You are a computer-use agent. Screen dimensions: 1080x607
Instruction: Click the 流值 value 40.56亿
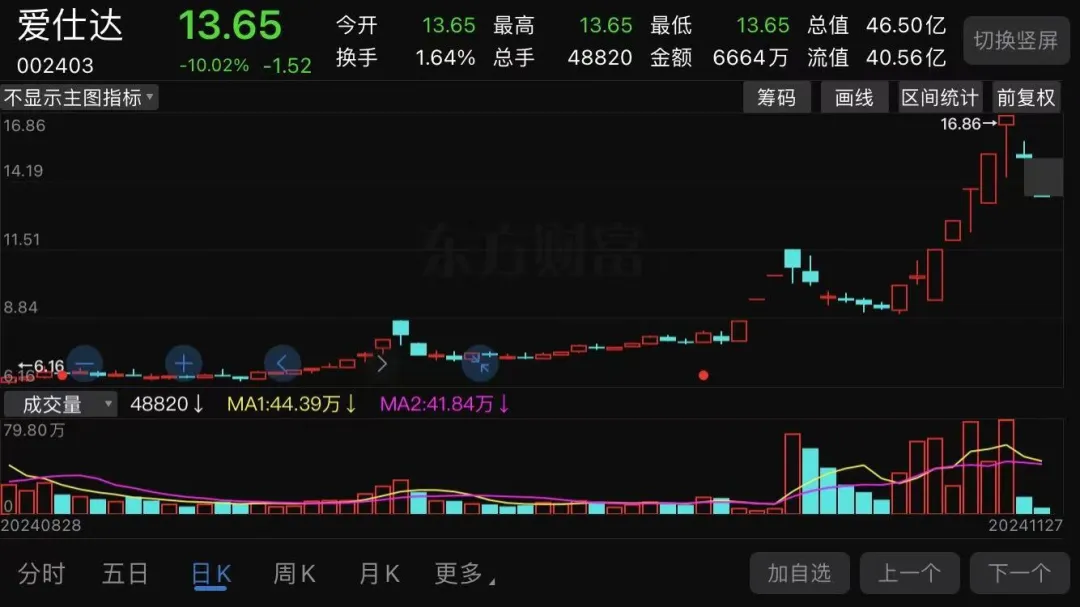point(906,57)
